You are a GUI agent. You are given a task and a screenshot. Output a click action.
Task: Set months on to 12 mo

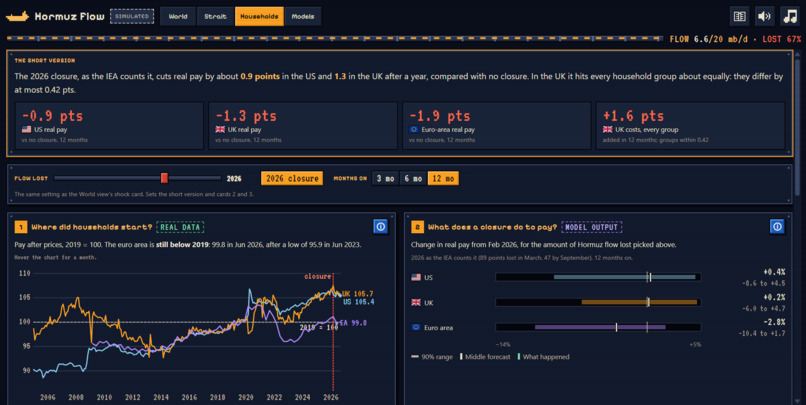pos(443,178)
